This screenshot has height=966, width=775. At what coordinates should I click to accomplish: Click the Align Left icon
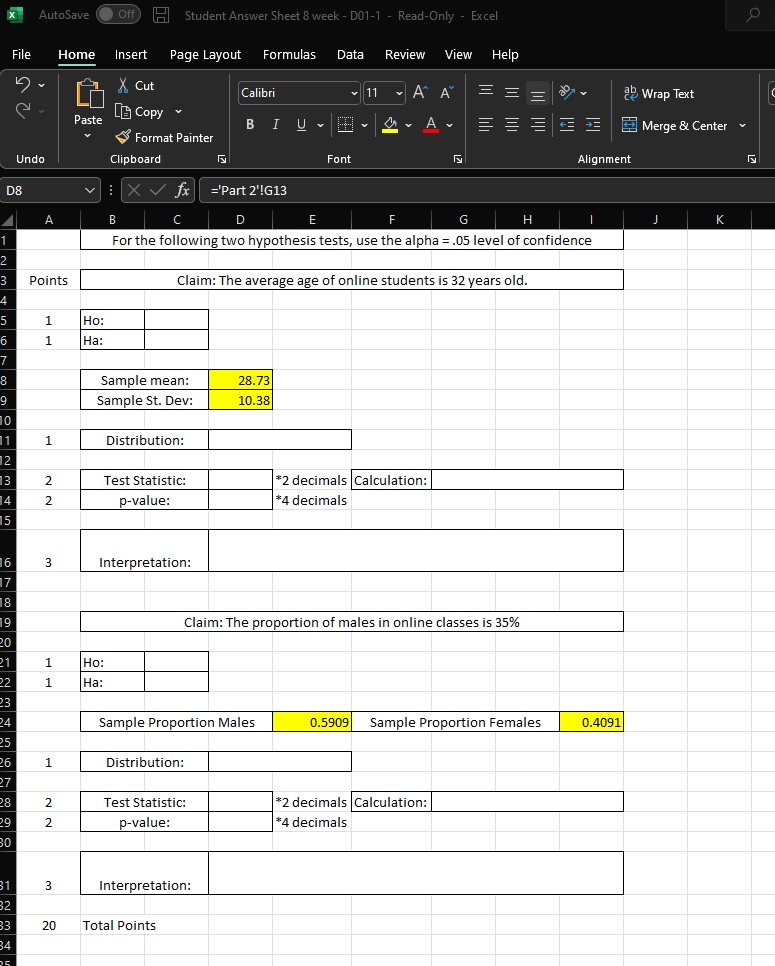click(x=486, y=125)
